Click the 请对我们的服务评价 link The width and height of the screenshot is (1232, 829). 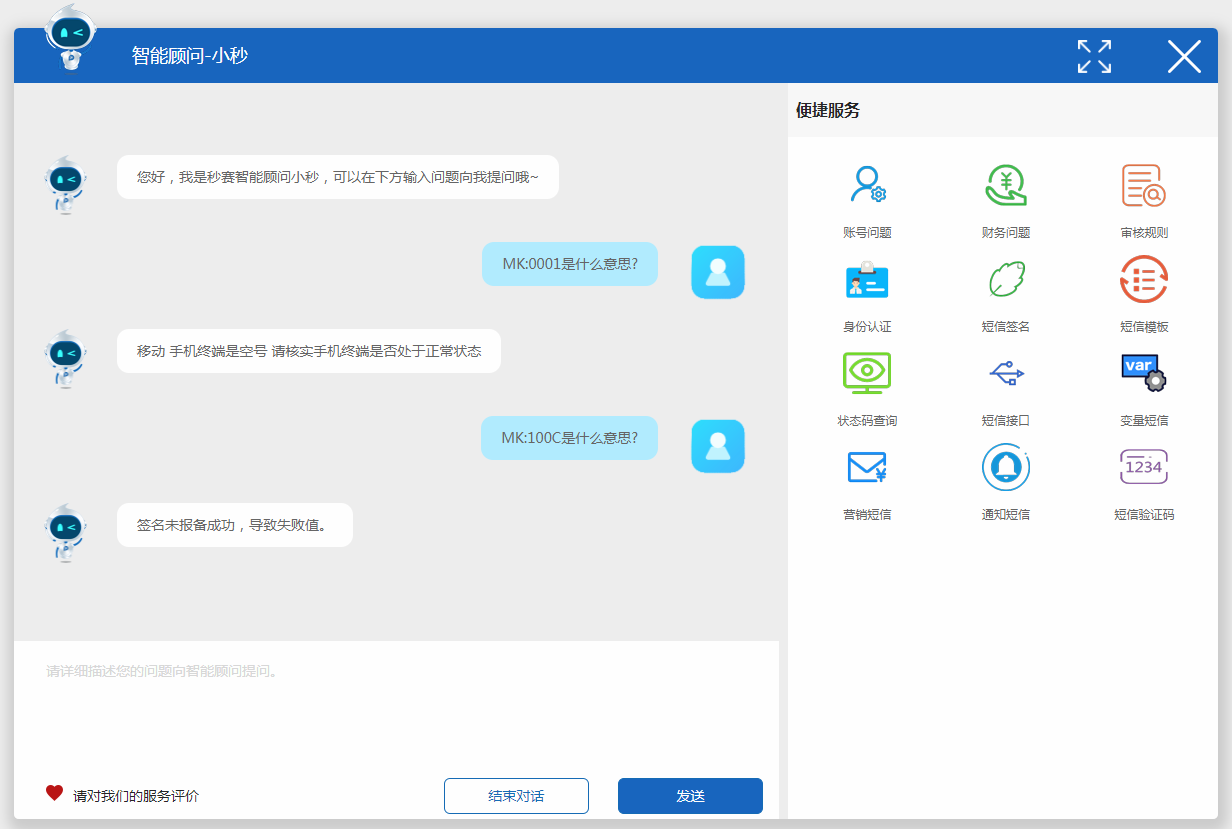pos(136,796)
